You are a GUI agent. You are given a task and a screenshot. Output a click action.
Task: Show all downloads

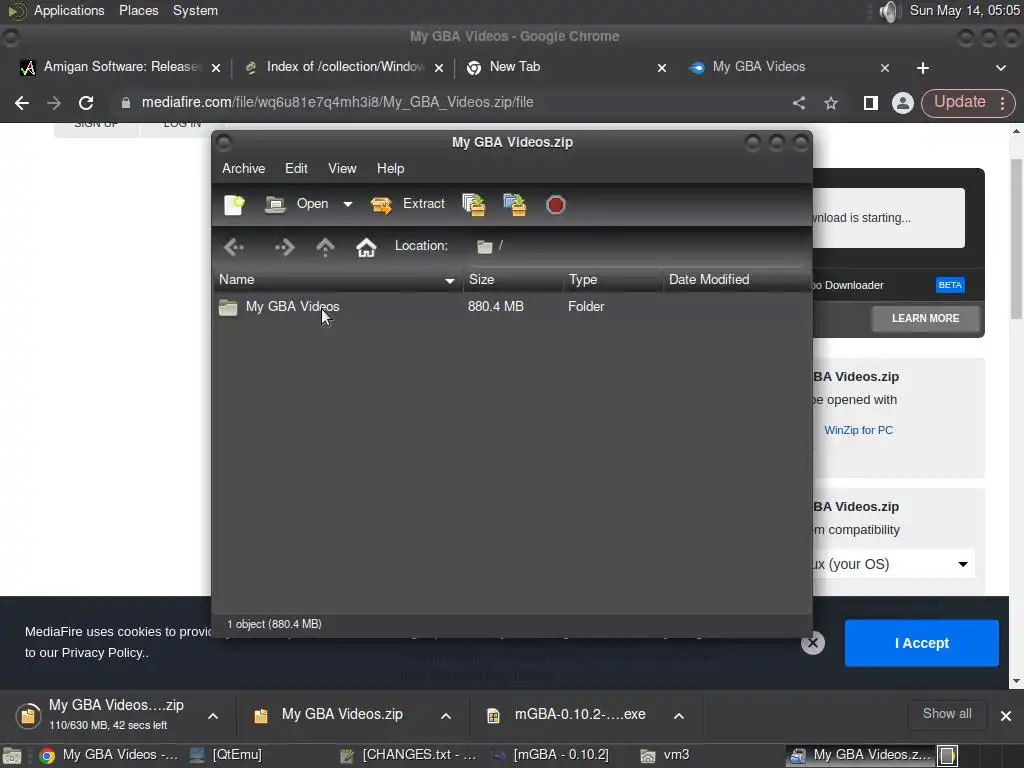(x=947, y=714)
